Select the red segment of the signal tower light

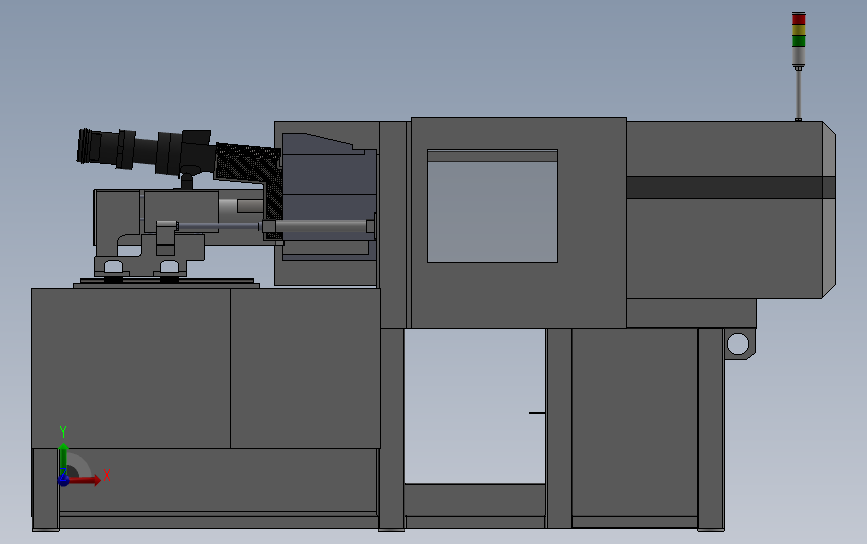click(x=798, y=19)
